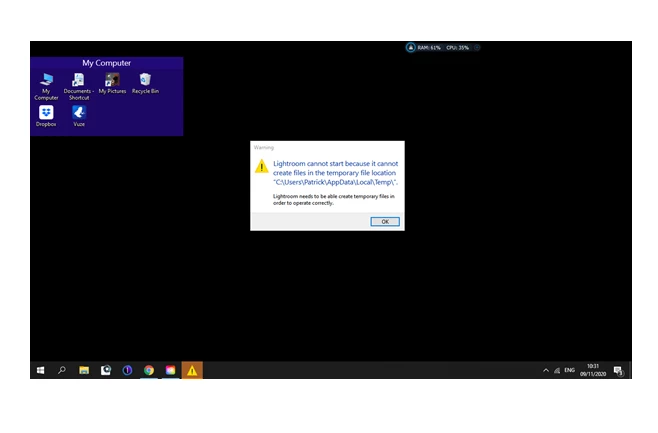The image size is (658, 433).
Task: Change the ENG input language
Action: [x=569, y=370]
